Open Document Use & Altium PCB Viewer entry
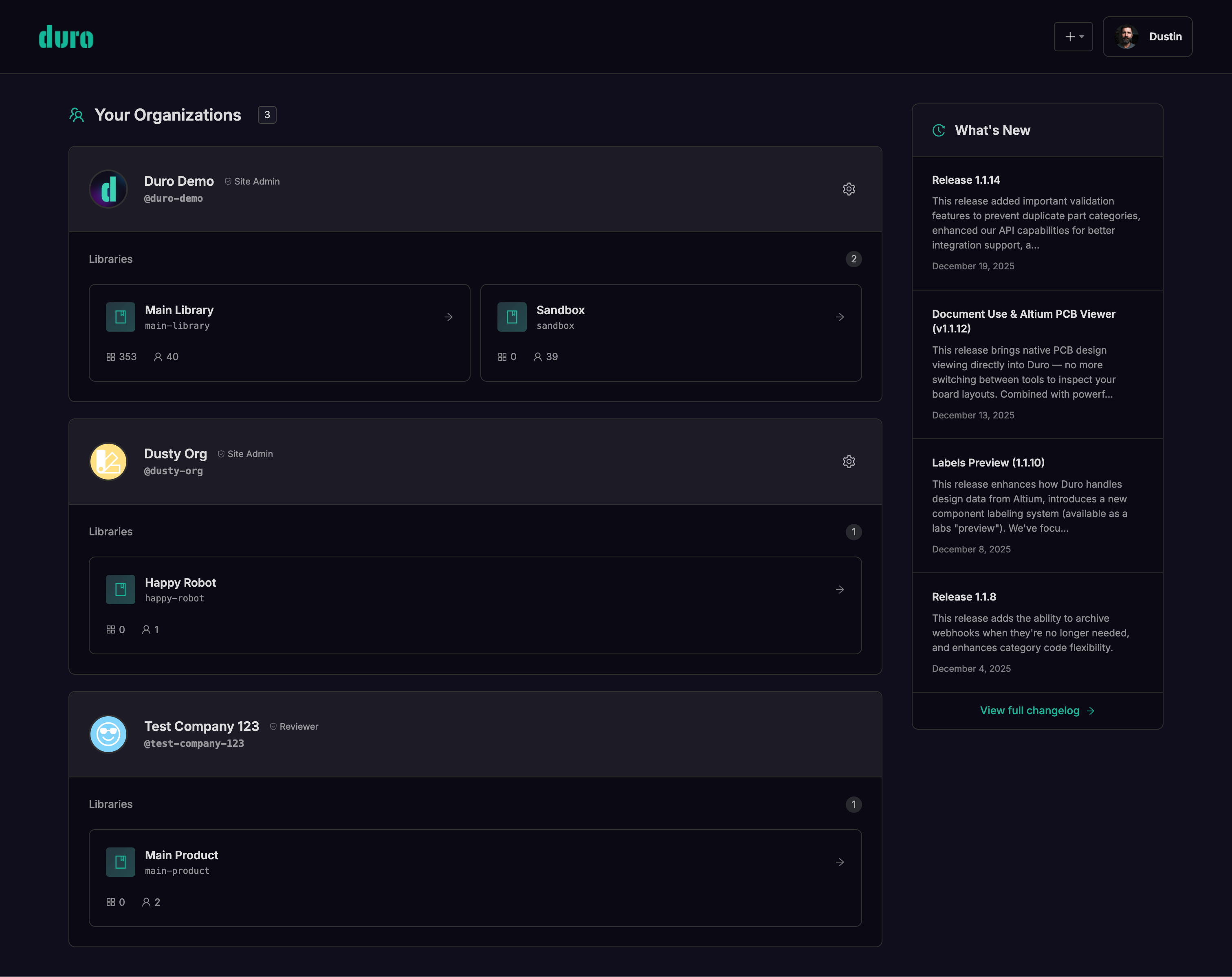This screenshot has width=1232, height=977. click(1023, 321)
